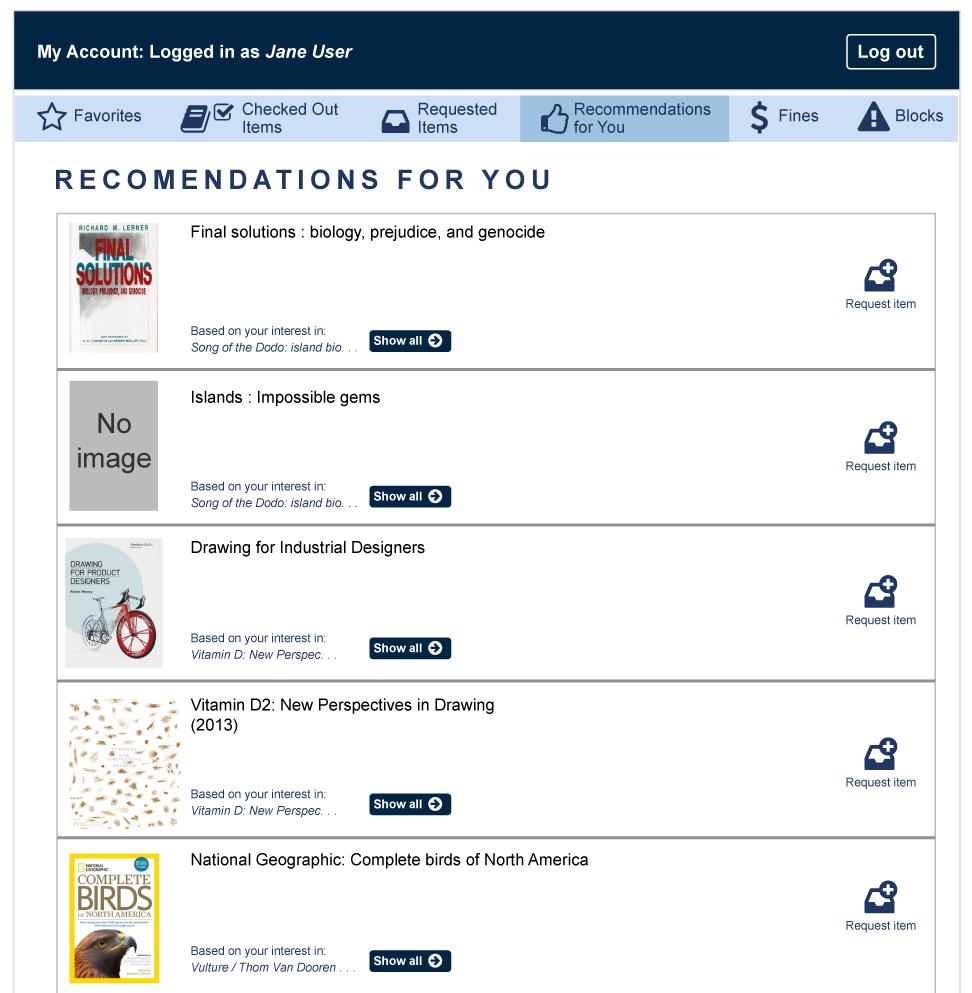This screenshot has height=993, width=972.
Task: Open Vulture / Thom Van Dooren link
Action: click(272, 968)
